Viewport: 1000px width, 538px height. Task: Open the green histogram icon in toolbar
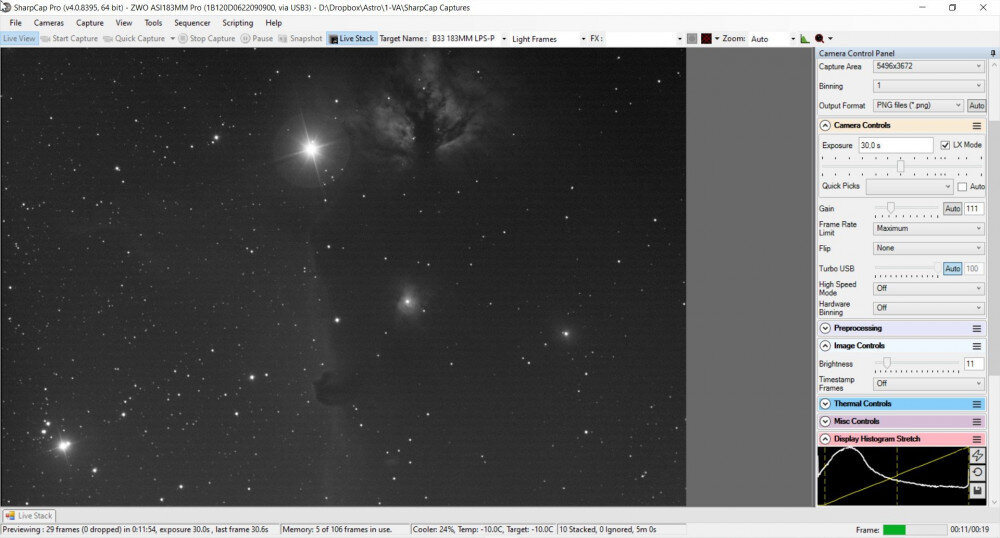point(805,38)
